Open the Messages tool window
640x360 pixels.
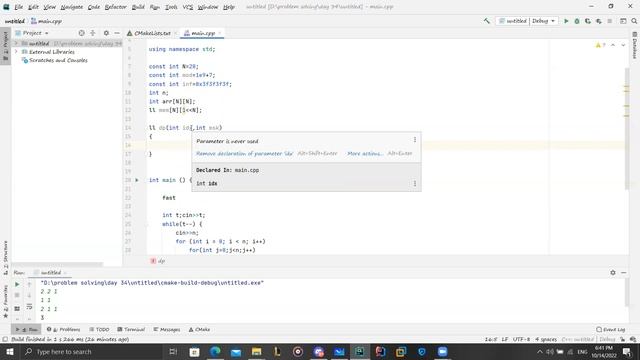coord(167,329)
